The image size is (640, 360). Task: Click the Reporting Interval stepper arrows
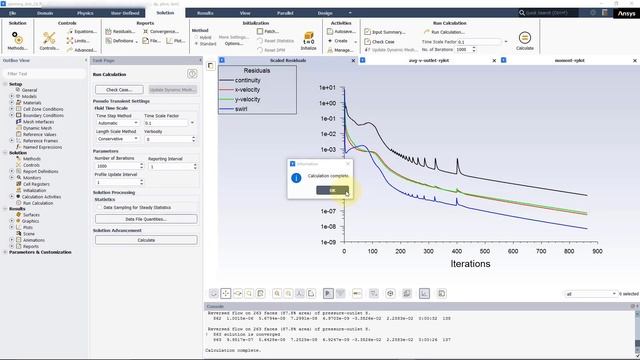195,167
